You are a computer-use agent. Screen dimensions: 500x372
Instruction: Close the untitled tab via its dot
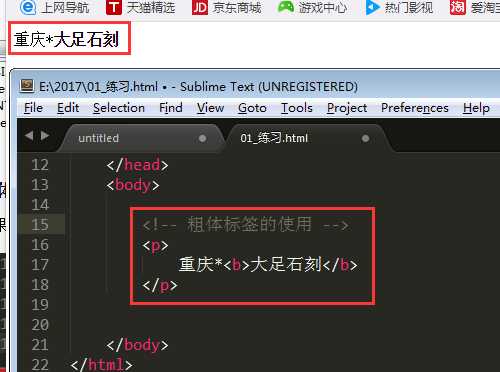tap(202, 138)
